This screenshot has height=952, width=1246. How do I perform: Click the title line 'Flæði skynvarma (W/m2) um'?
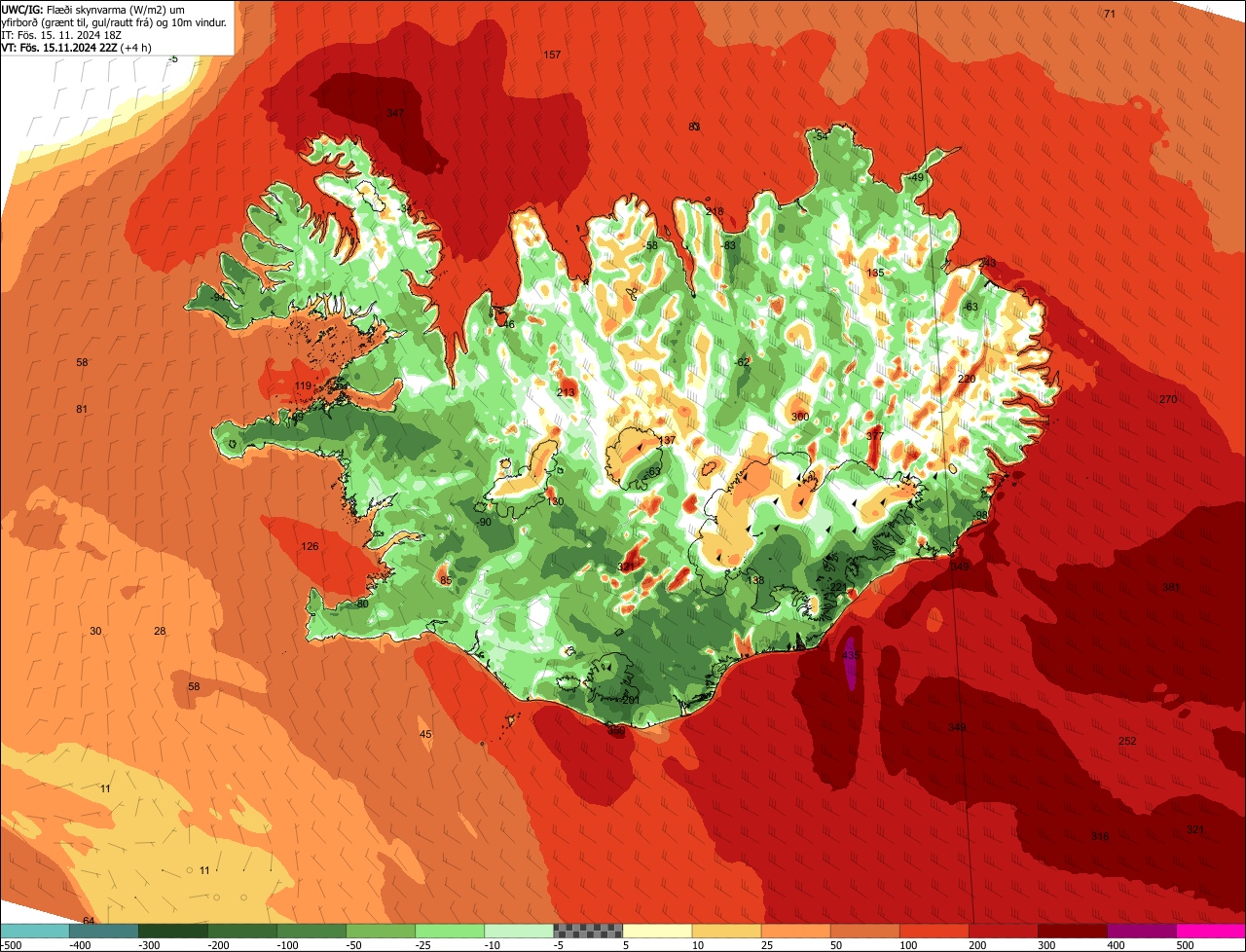pos(115,9)
